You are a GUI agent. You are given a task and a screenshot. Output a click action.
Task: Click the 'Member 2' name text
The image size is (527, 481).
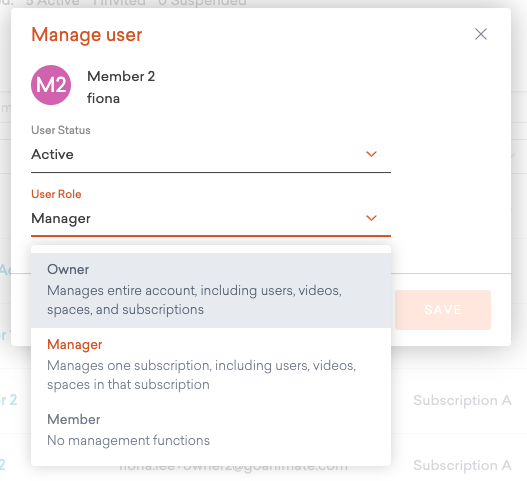[121, 76]
